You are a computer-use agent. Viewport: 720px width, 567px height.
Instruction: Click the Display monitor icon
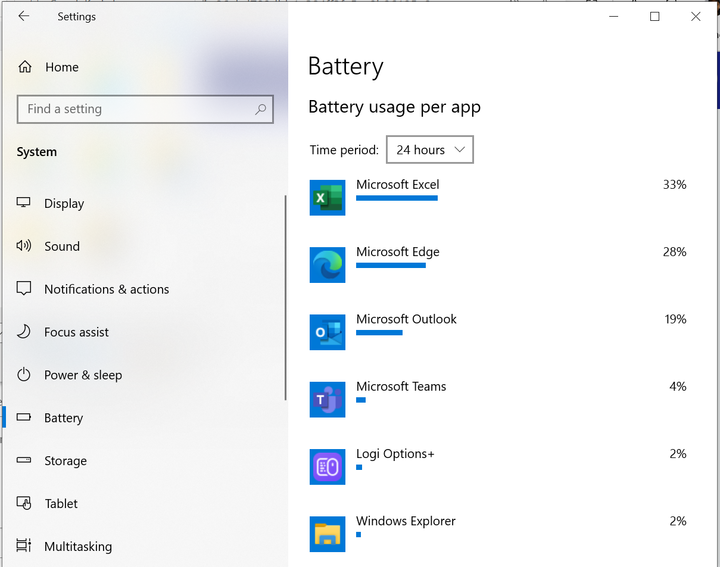[23, 202]
